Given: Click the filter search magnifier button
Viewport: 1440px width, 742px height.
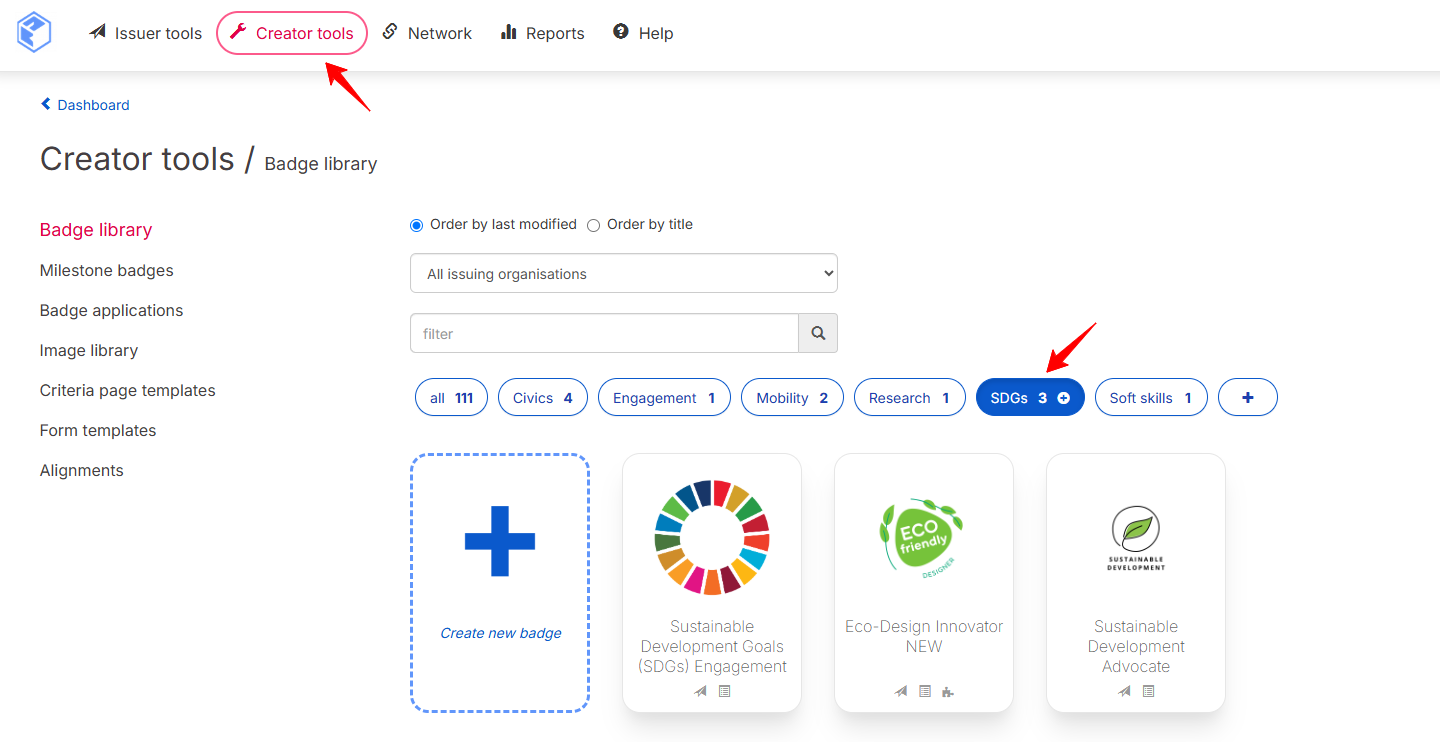Looking at the screenshot, I should 818,333.
